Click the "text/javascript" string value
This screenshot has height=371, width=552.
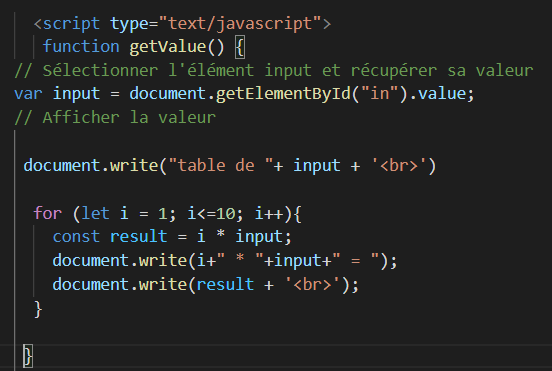click(240, 24)
